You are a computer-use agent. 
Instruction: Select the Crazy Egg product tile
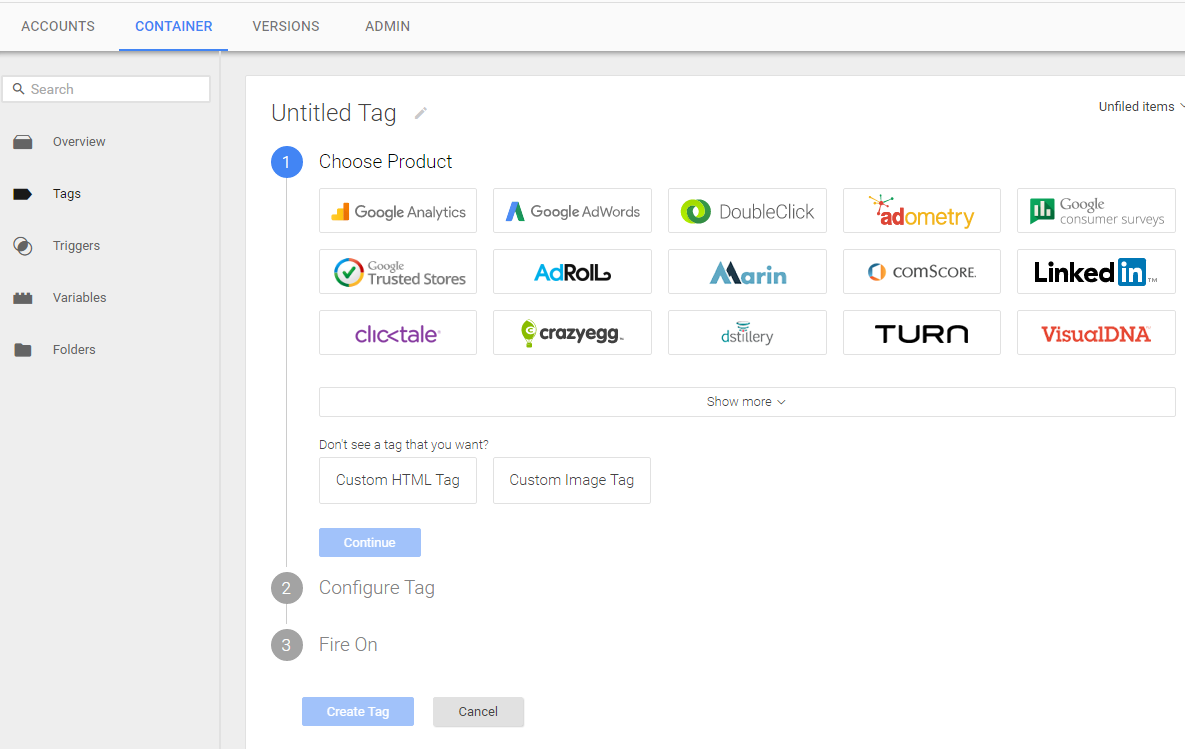click(572, 333)
